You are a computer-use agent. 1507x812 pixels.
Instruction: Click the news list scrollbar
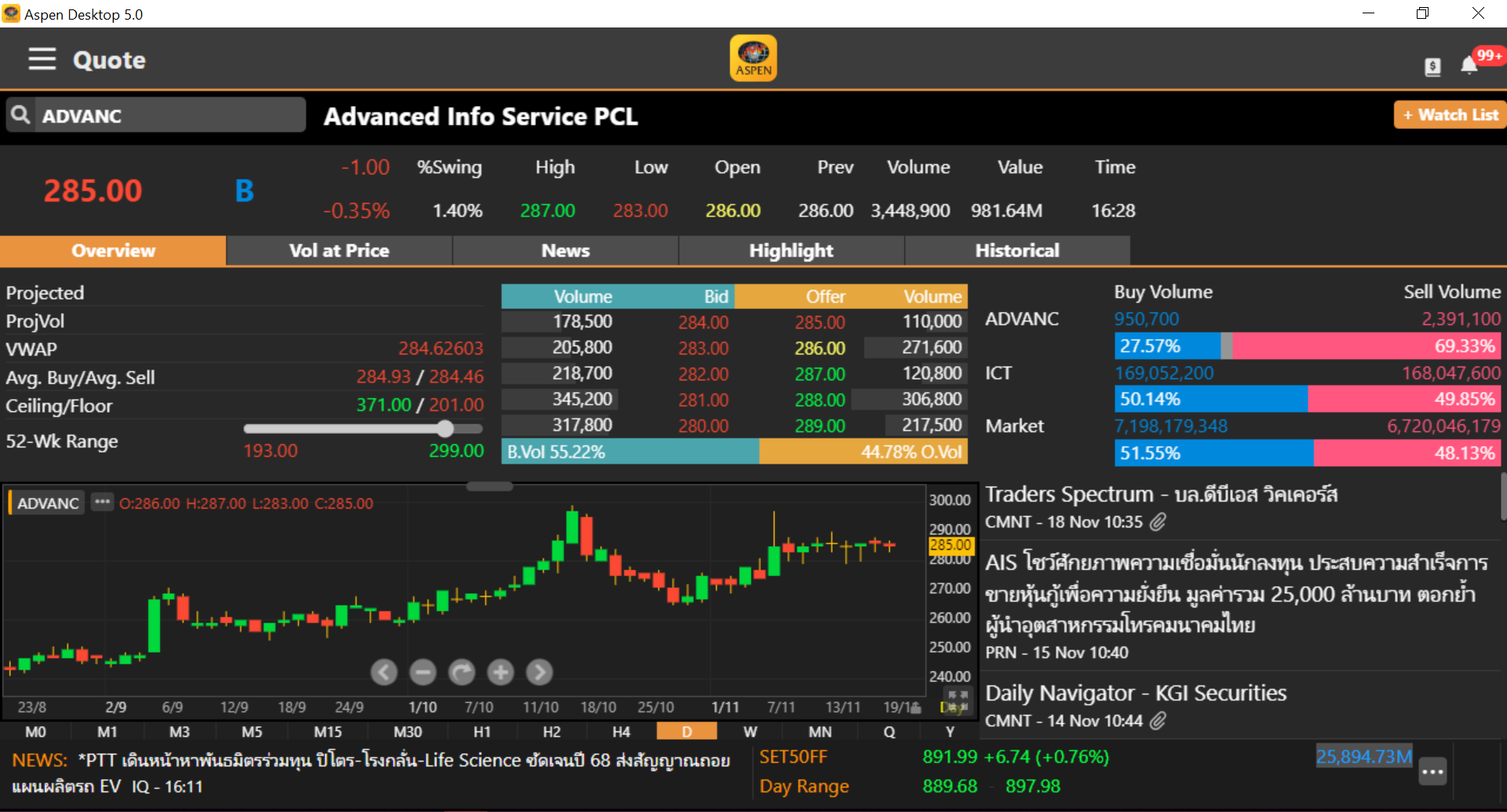click(1503, 497)
